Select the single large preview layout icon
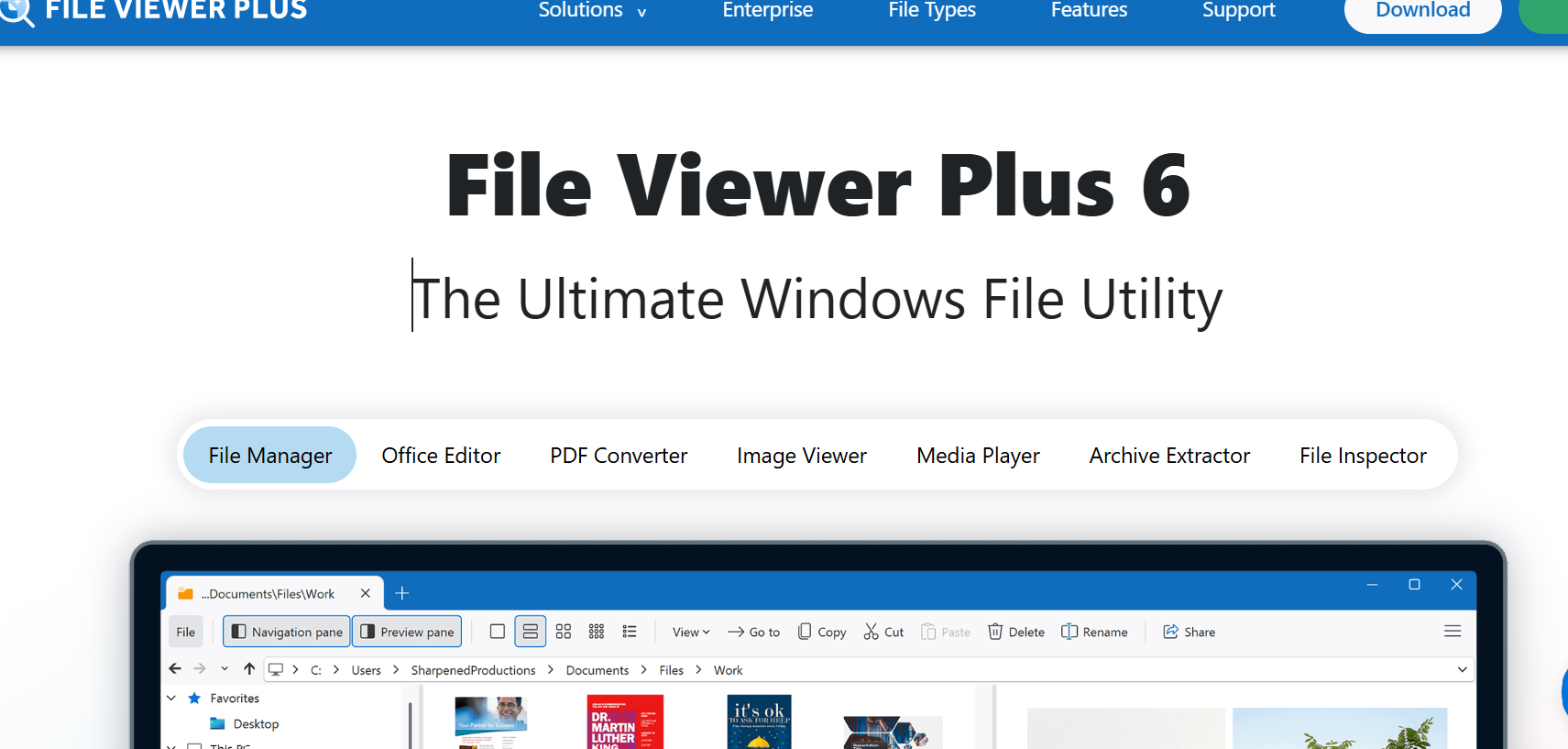The width and height of the screenshot is (1568, 749). (x=498, y=632)
